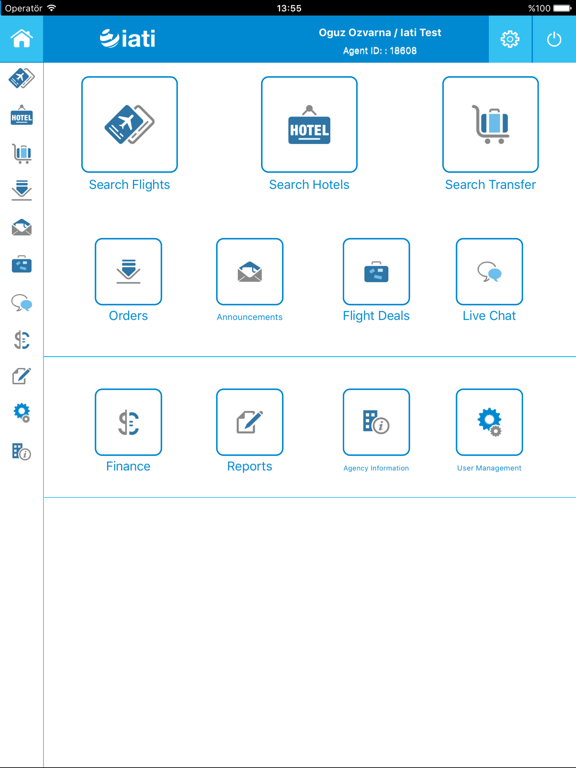Open the User Management tile icon
This screenshot has height=768, width=576.
[489, 422]
